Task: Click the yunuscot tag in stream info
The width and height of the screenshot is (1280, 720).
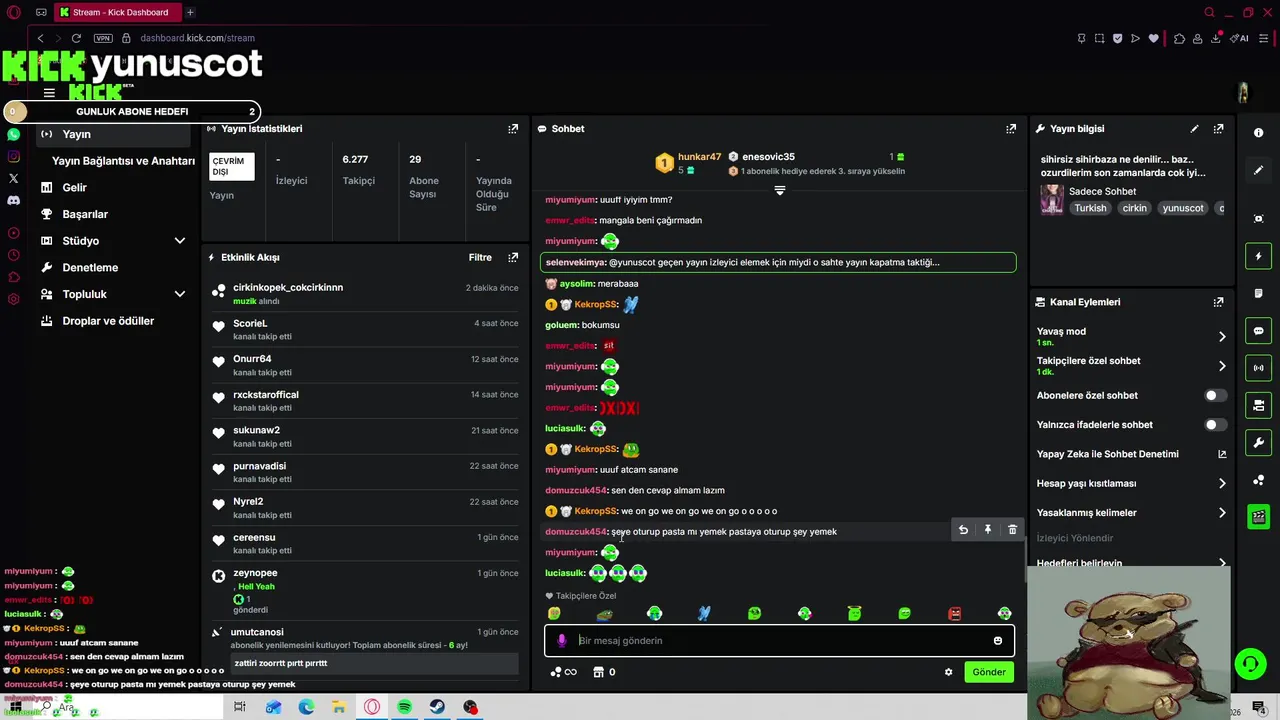Action: 1183,208
